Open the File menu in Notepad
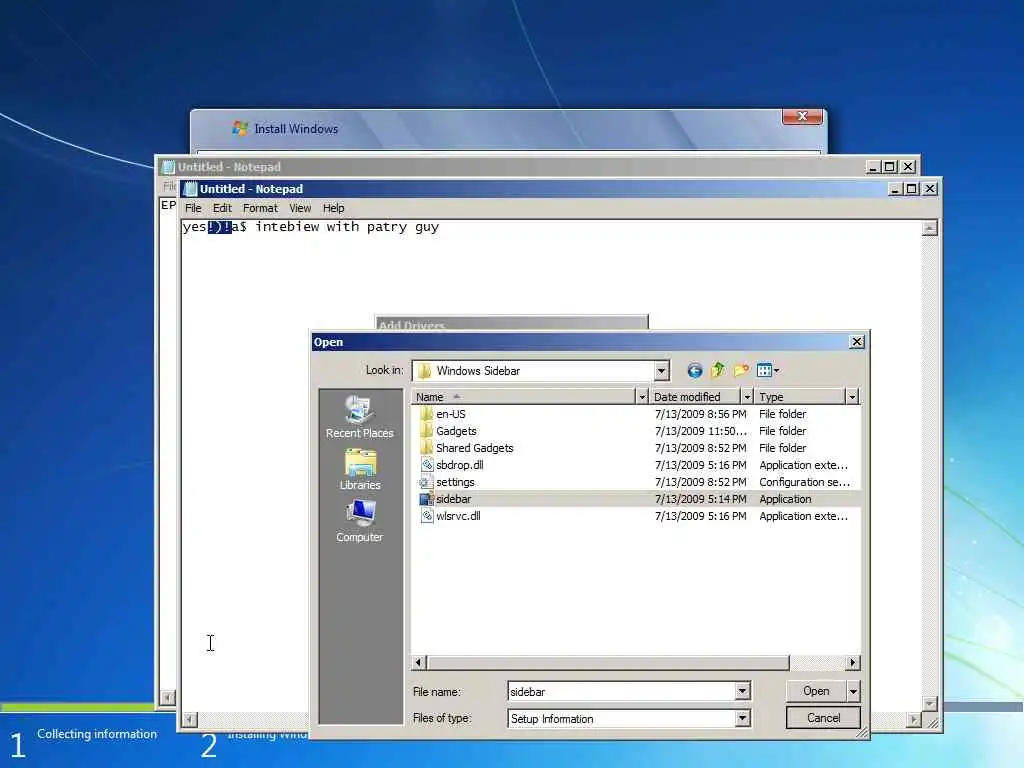 193,208
